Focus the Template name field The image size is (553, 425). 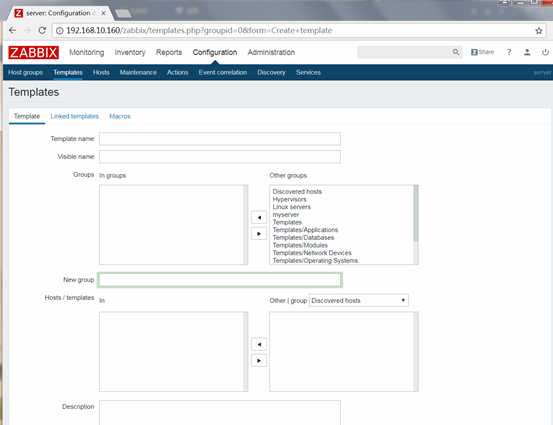[220, 139]
